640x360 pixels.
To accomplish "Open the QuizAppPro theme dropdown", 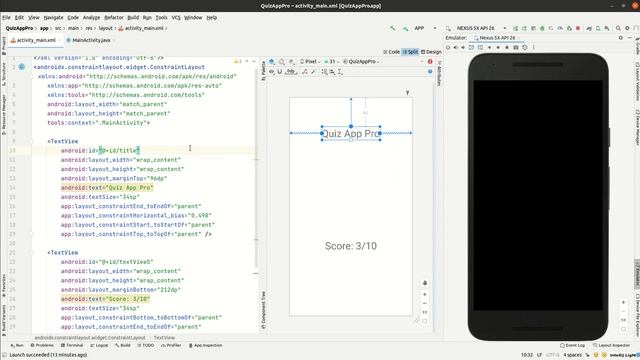I will tap(361, 62).
